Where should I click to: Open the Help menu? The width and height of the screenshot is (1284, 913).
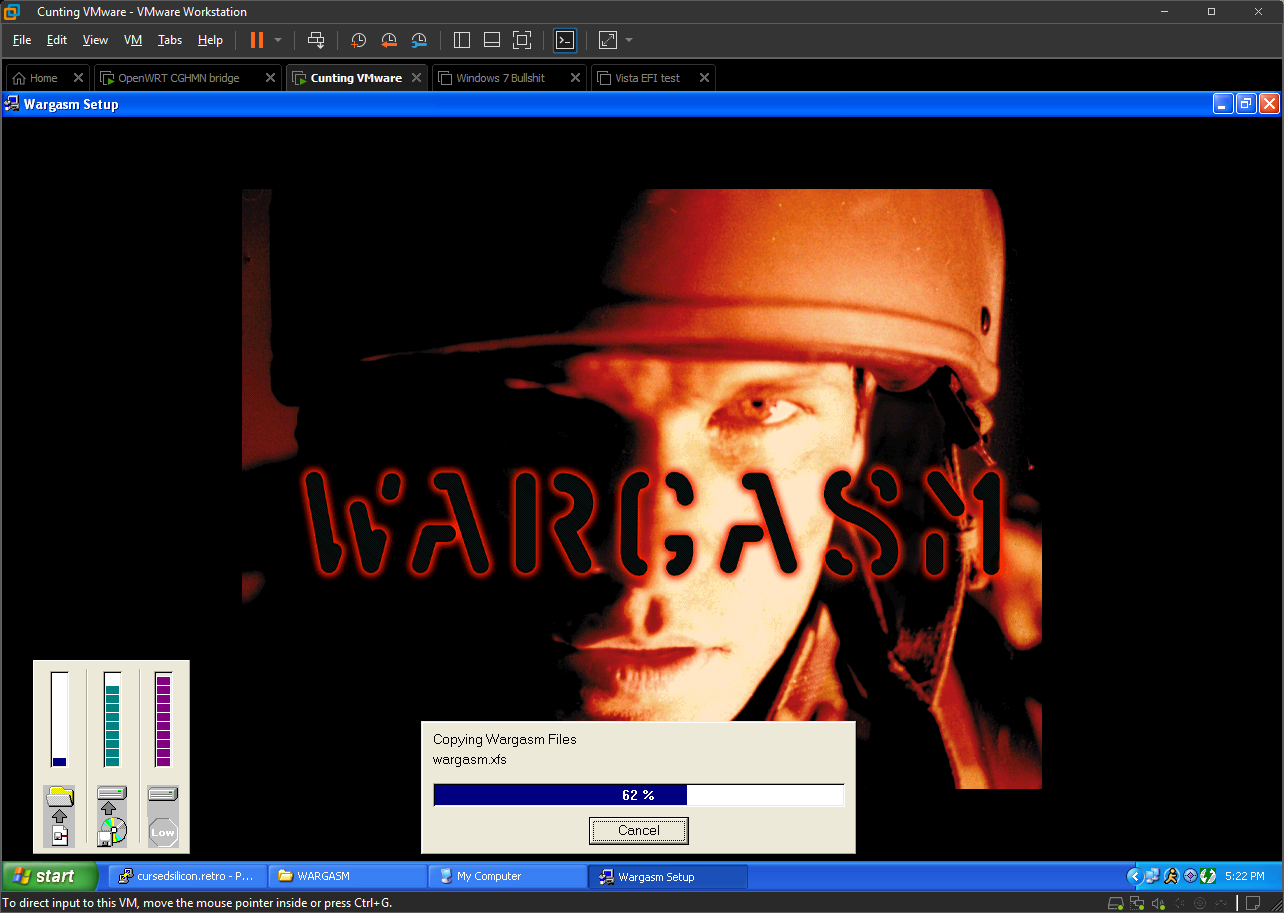(210, 40)
